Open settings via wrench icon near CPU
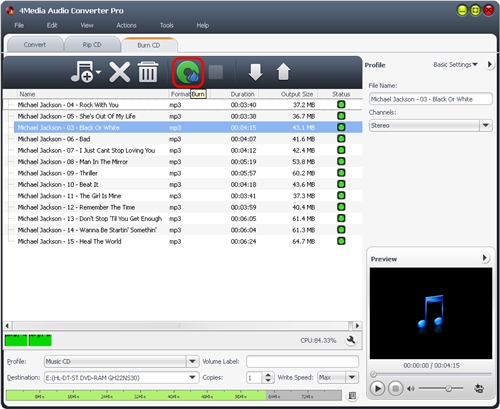Screen dimensions: 500x409 click(x=351, y=340)
